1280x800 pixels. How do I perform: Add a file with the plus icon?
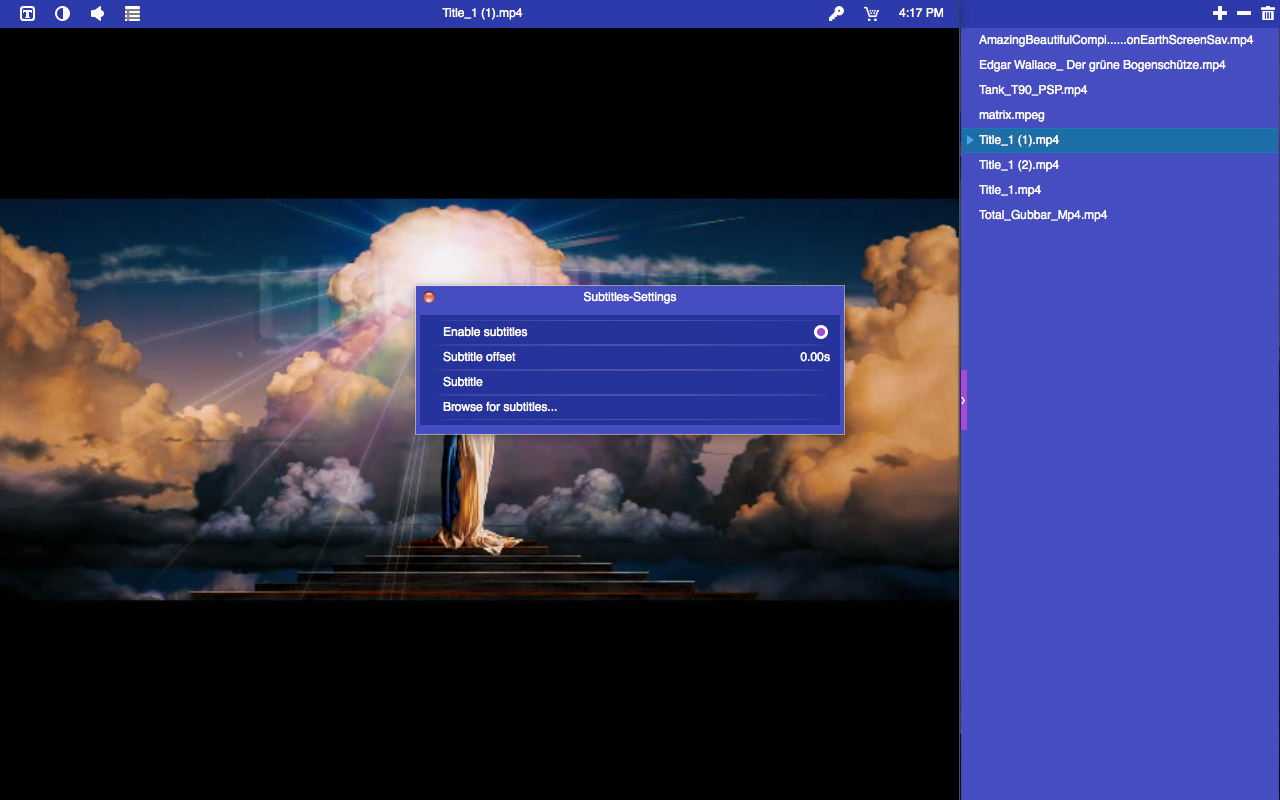coord(1219,13)
